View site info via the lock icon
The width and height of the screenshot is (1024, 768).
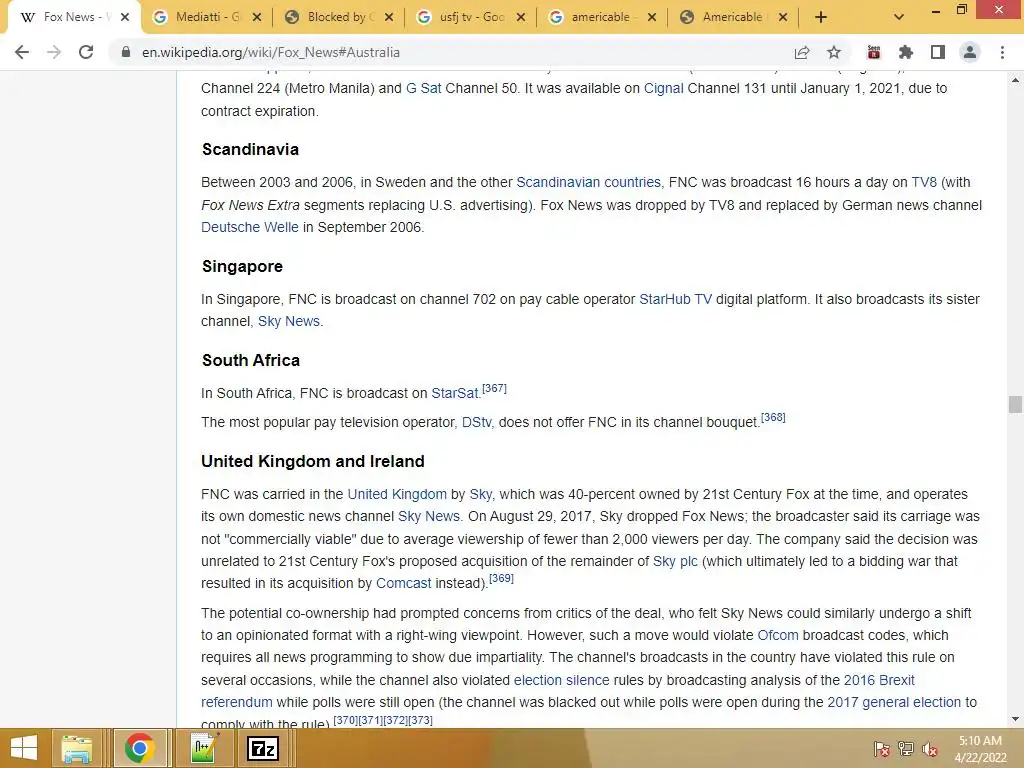[x=125, y=52]
